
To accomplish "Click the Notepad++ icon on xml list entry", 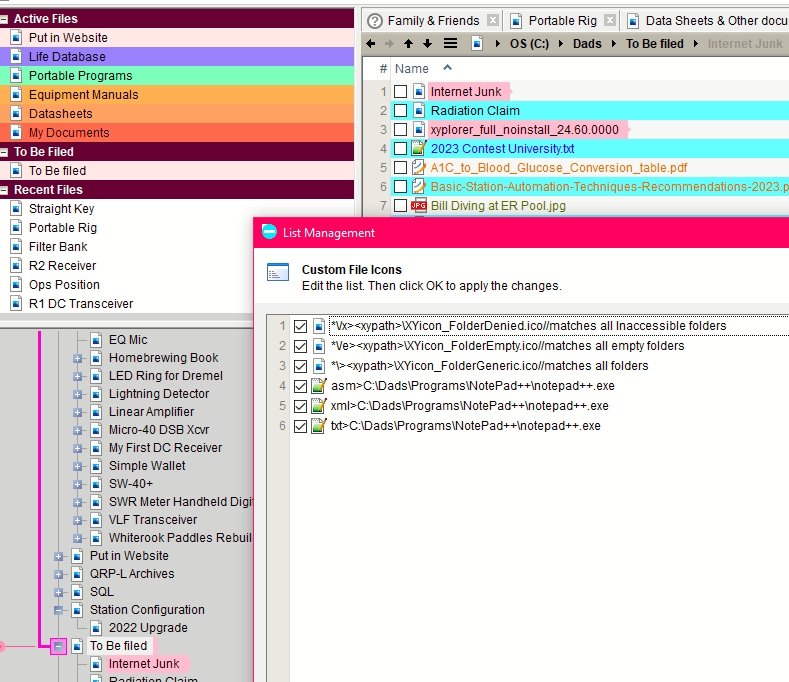I will 319,406.
